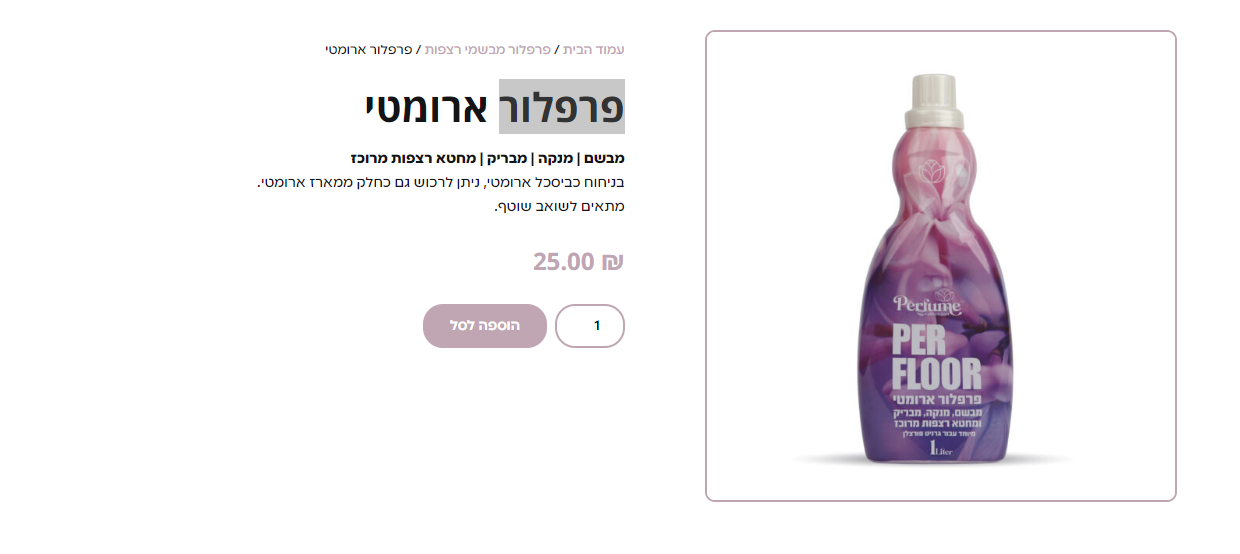
Task: Click the 'PER FLOOR' text on the label
Action: (x=937, y=358)
